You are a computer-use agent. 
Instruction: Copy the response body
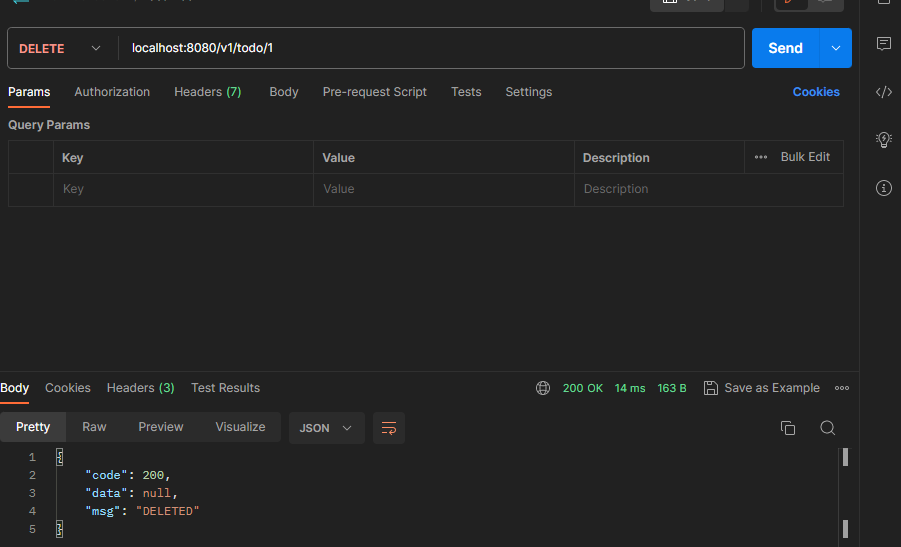click(x=788, y=428)
